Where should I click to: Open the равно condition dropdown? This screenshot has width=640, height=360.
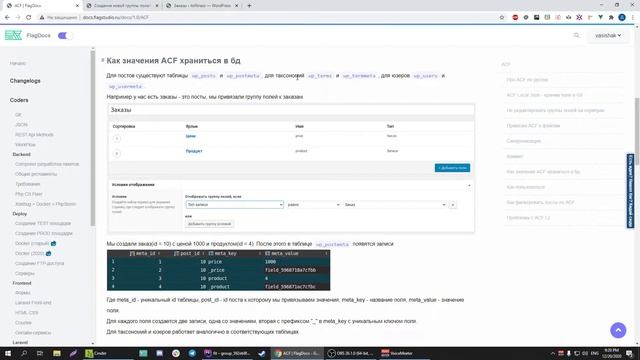[x=313, y=204]
